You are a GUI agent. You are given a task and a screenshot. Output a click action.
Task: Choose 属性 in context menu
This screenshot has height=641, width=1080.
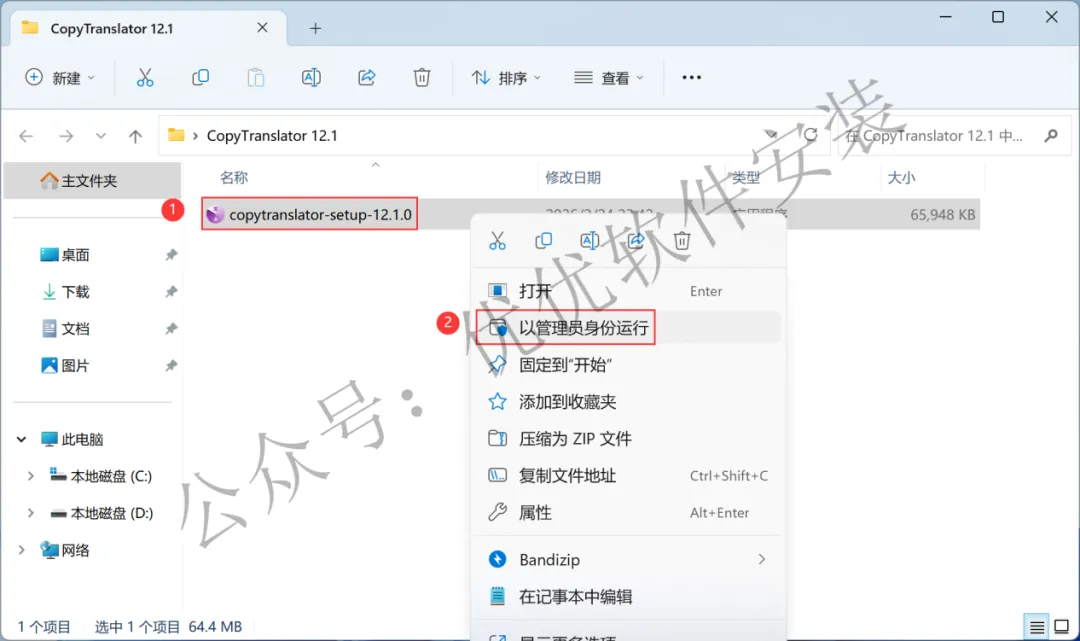(628, 513)
